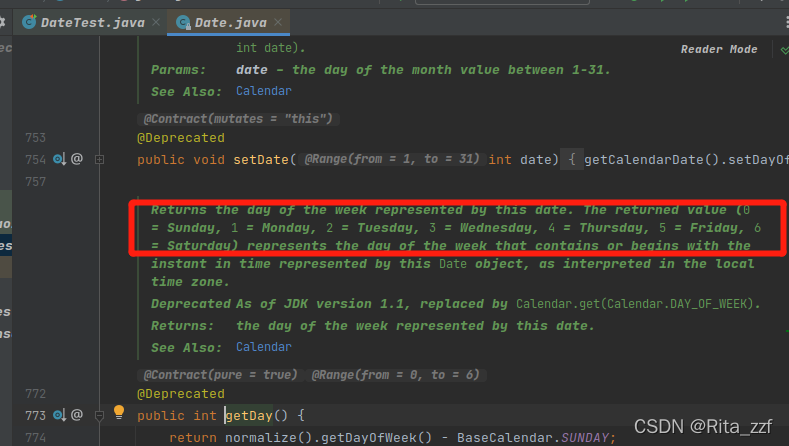Image resolution: width=789 pixels, height=446 pixels.
Task: Close the Date.java tab
Action: pos(278,22)
